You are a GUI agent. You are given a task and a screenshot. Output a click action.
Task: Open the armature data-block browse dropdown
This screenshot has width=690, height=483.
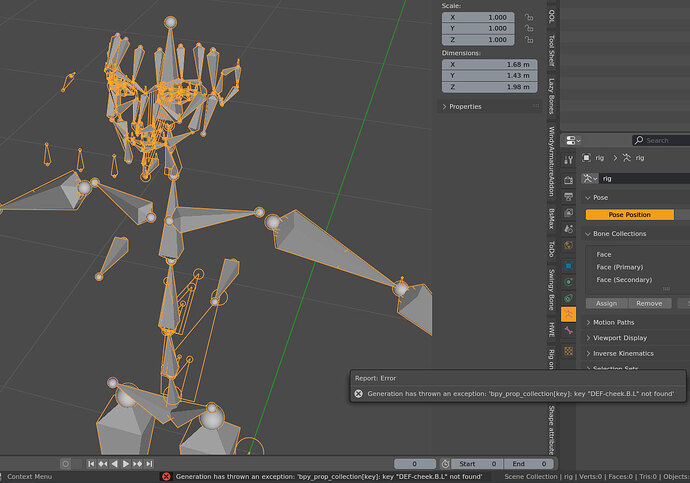(590, 178)
